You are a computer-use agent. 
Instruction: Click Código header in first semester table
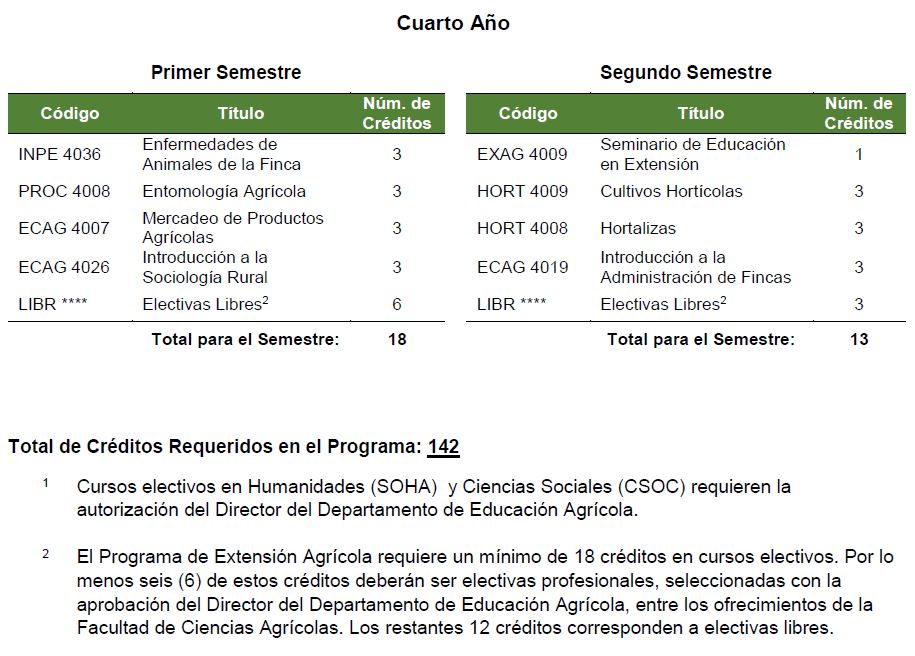pyautogui.click(x=69, y=113)
